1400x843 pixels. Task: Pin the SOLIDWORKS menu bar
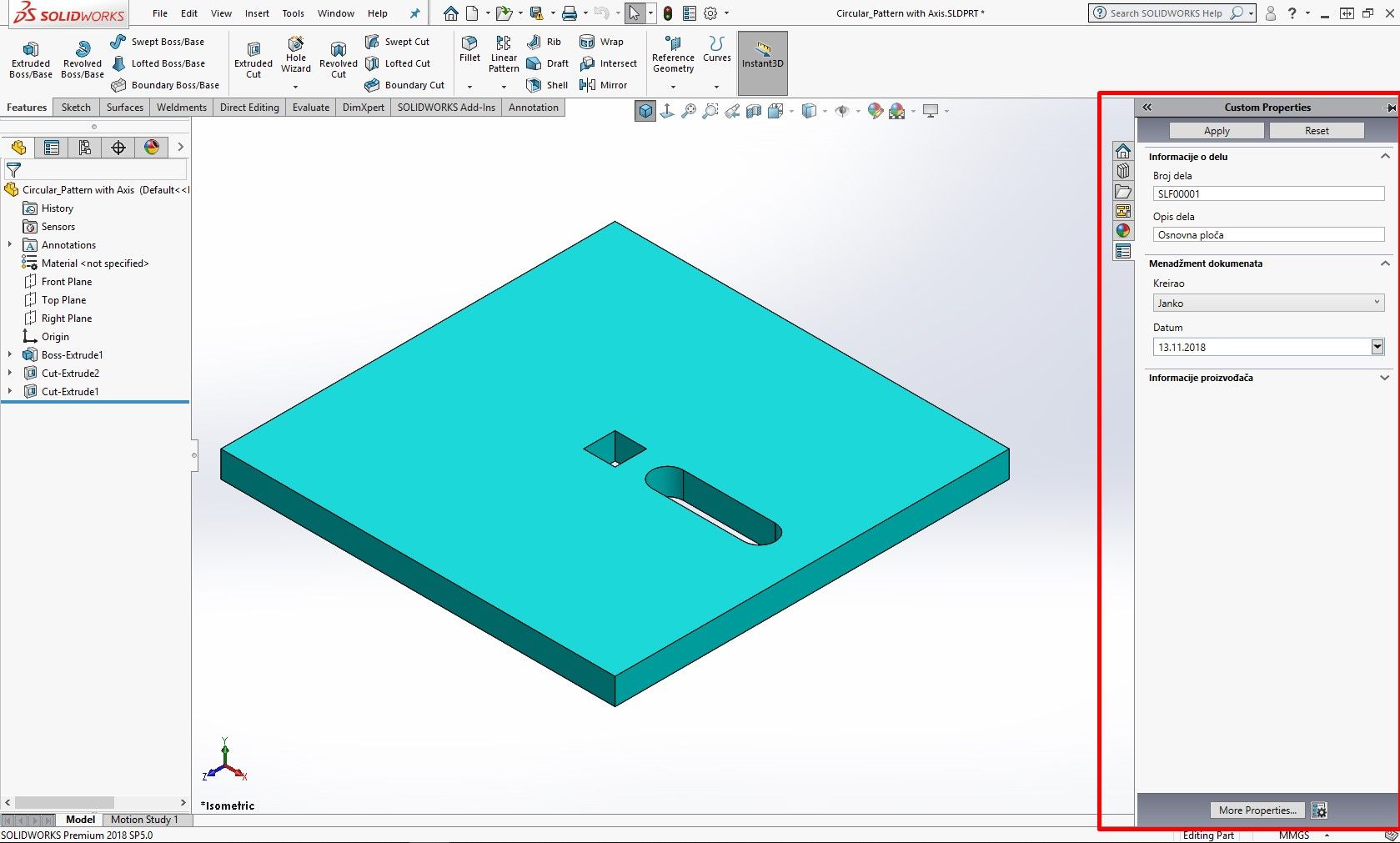pyautogui.click(x=414, y=13)
